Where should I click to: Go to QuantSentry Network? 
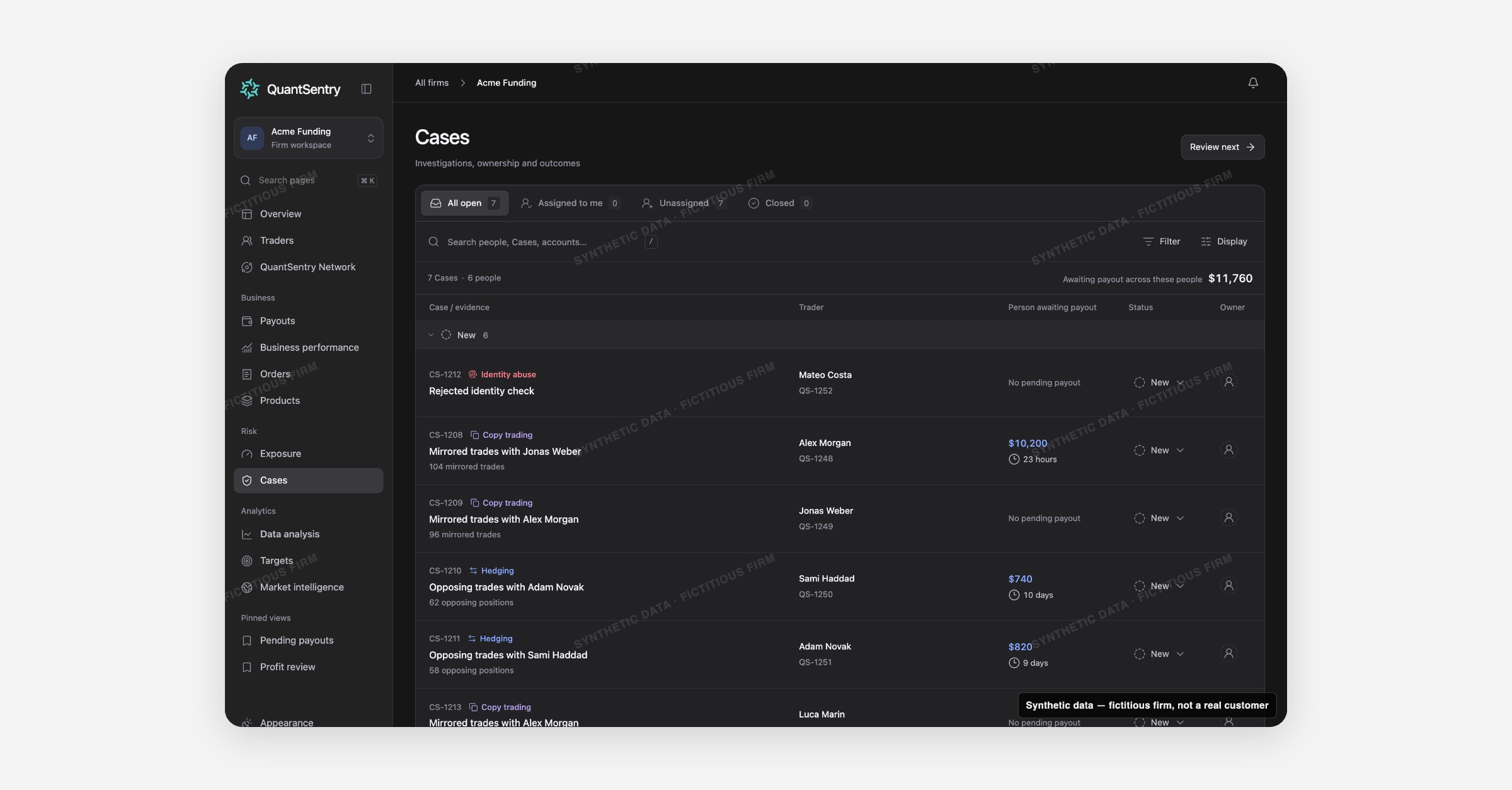[308, 267]
